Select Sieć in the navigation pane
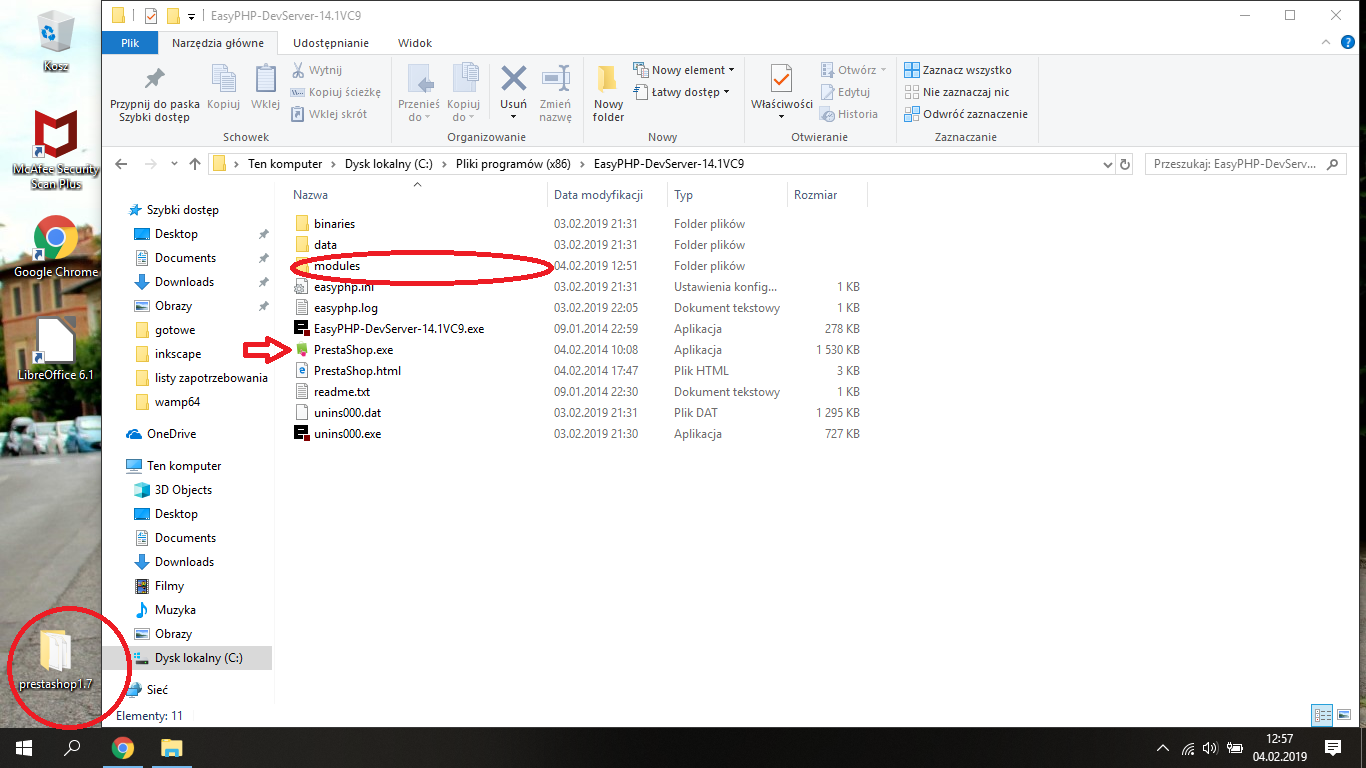This screenshot has height=768, width=1366. tap(147, 690)
